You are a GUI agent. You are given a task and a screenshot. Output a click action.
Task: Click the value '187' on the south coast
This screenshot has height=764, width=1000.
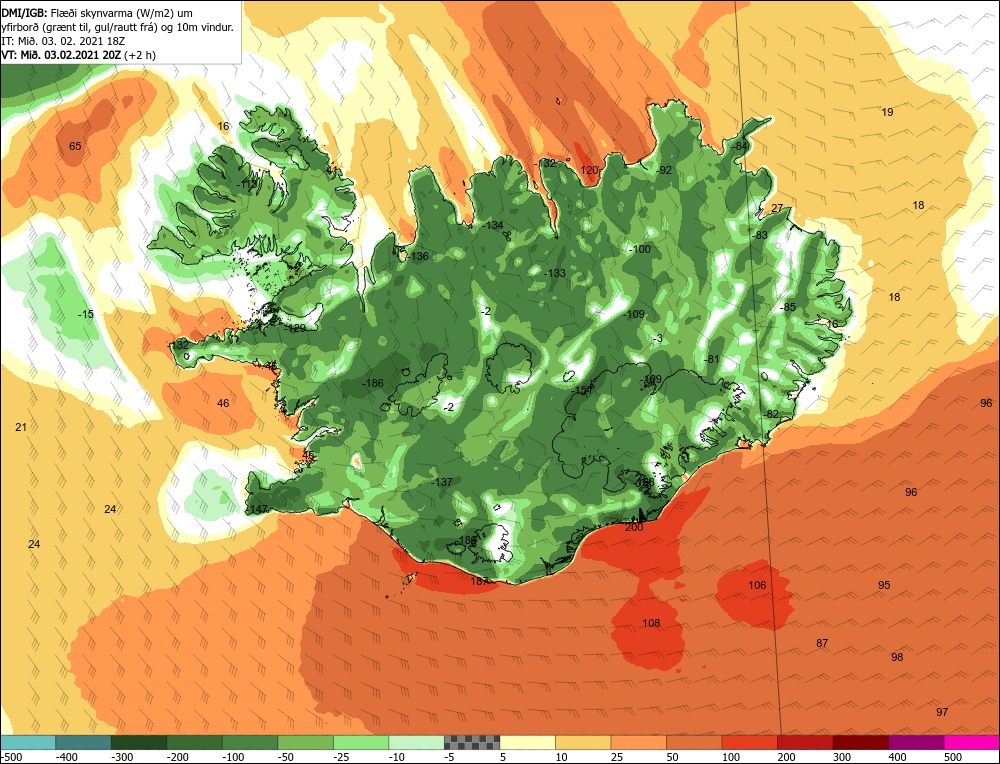[480, 581]
